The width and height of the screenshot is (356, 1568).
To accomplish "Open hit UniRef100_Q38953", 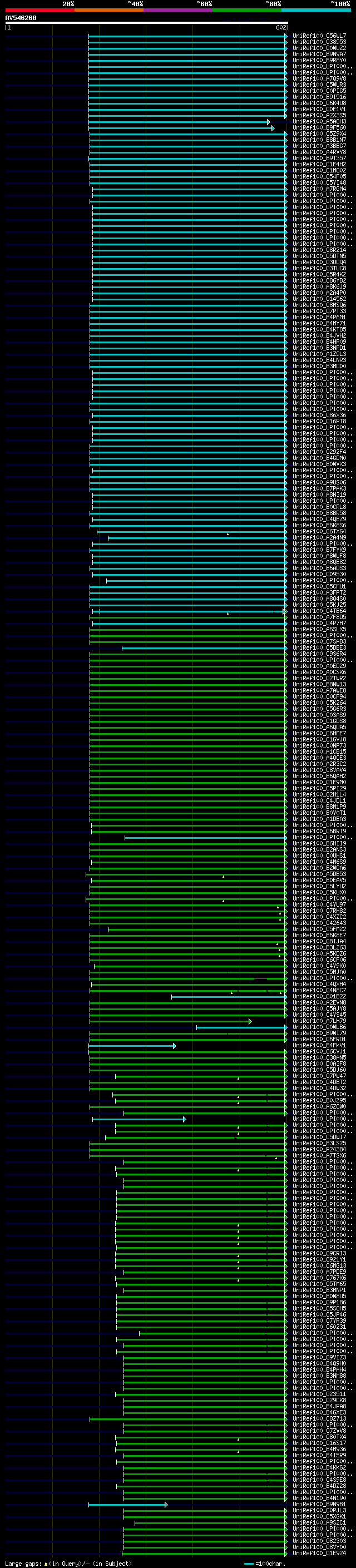I will point(319,42).
